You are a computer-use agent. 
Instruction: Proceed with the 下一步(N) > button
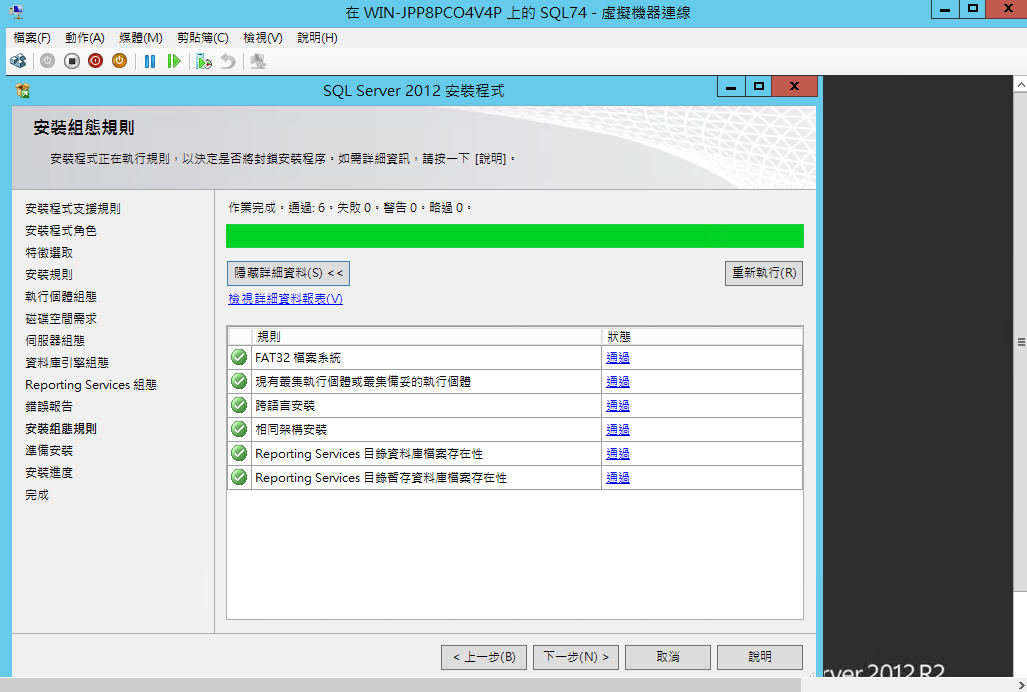(576, 657)
